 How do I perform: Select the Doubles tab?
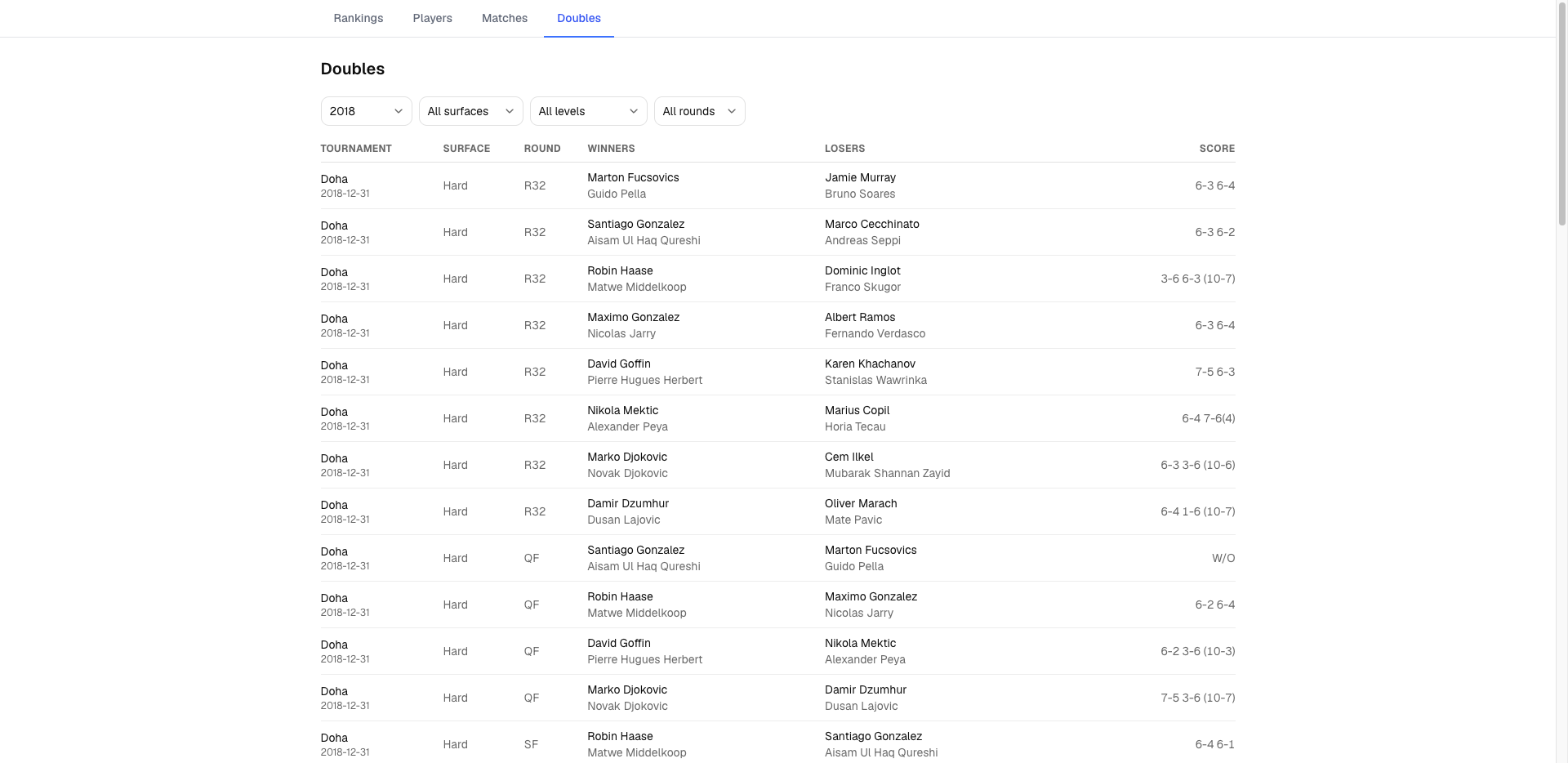(x=579, y=18)
